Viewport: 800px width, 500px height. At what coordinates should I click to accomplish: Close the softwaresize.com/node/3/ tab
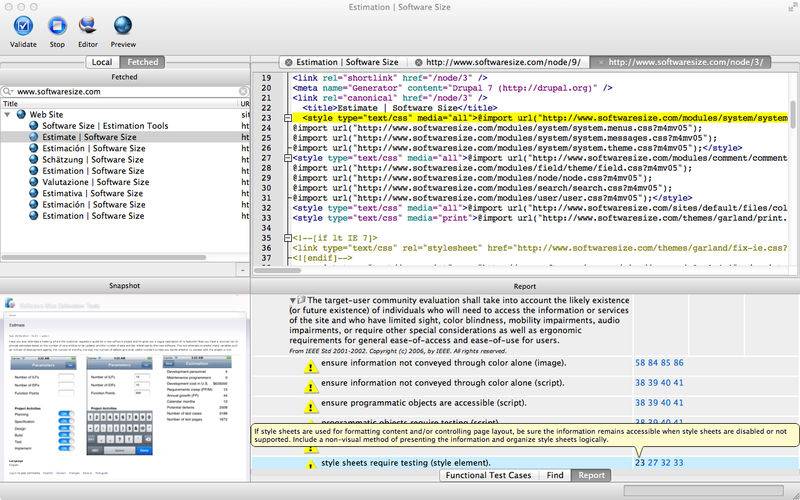[x=601, y=62]
